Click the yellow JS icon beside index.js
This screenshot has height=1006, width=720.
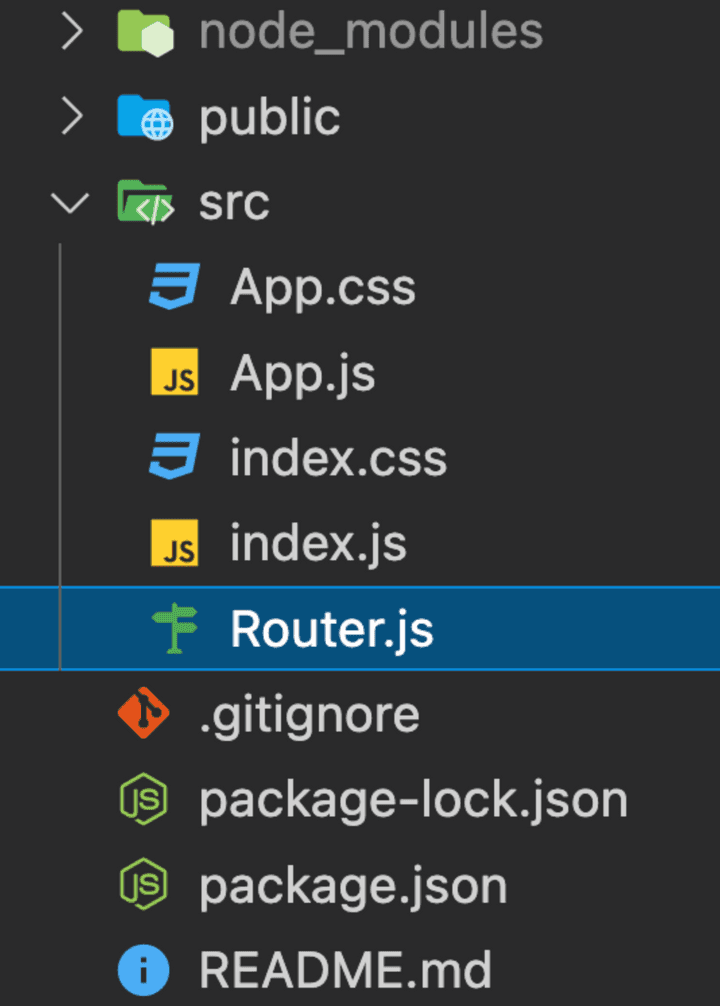pos(174,545)
